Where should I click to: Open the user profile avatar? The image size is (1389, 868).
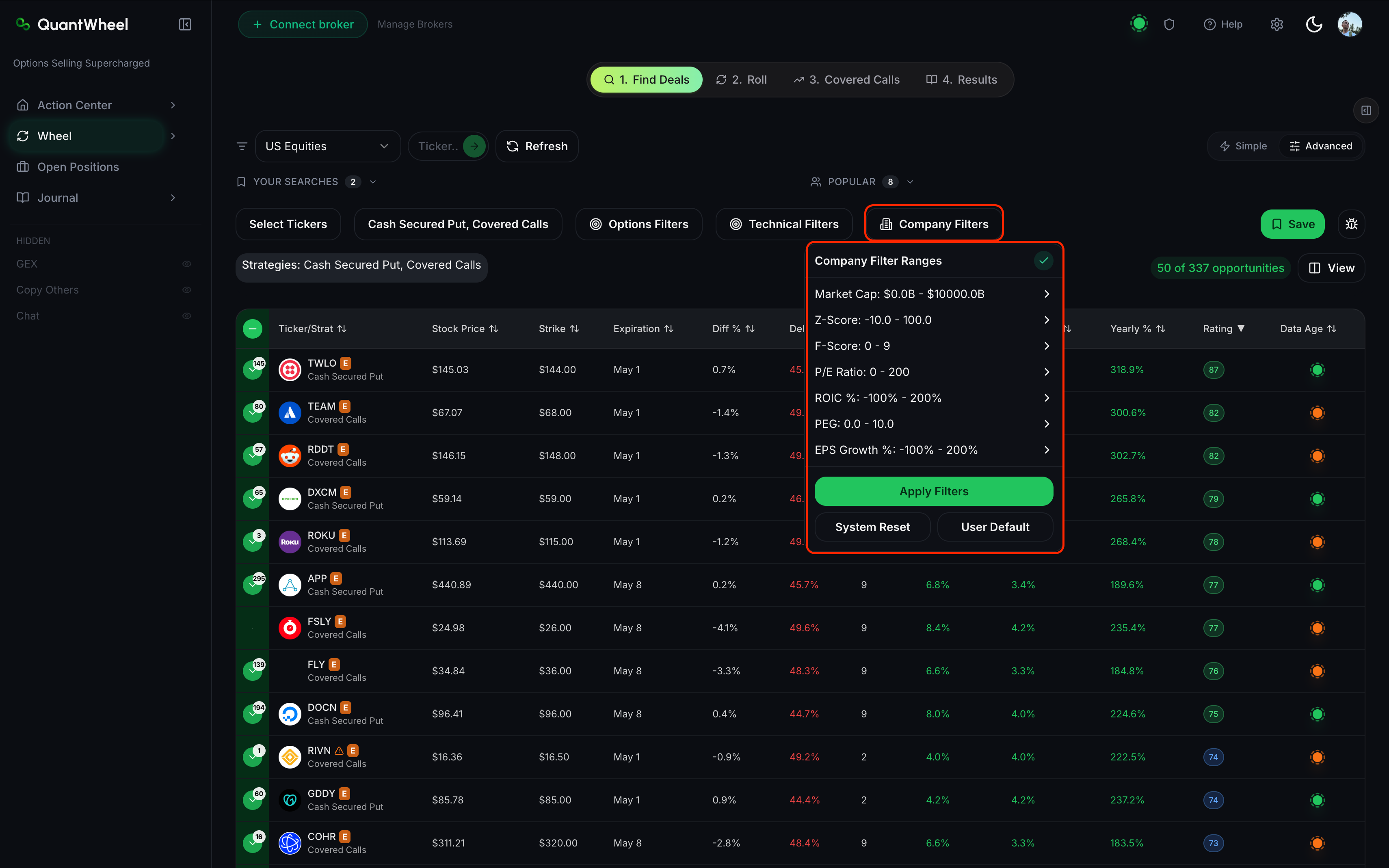click(x=1350, y=24)
